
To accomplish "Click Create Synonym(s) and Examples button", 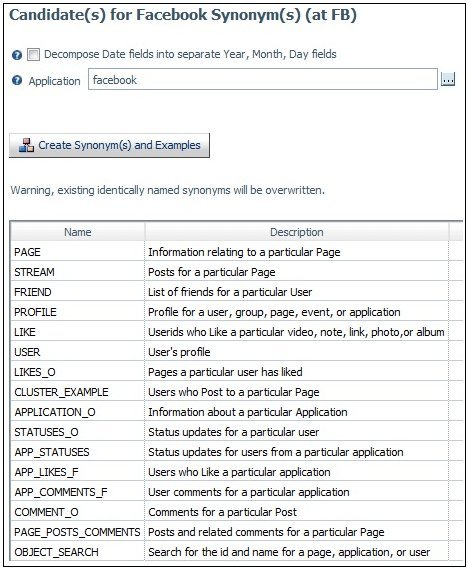I will (109, 145).
